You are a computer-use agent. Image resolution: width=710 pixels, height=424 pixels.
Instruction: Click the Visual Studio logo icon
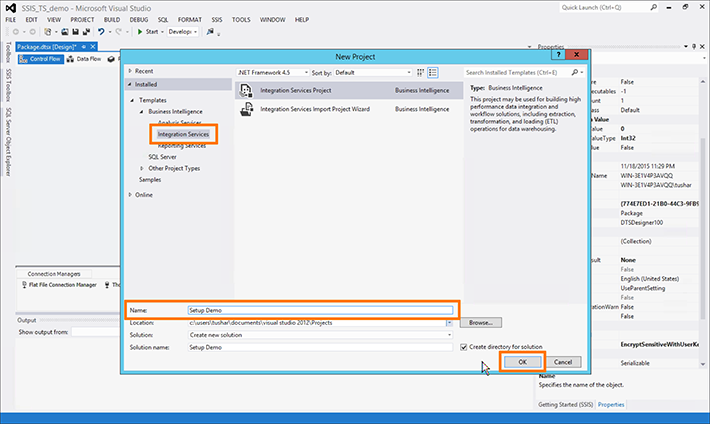pyautogui.click(x=10, y=8)
